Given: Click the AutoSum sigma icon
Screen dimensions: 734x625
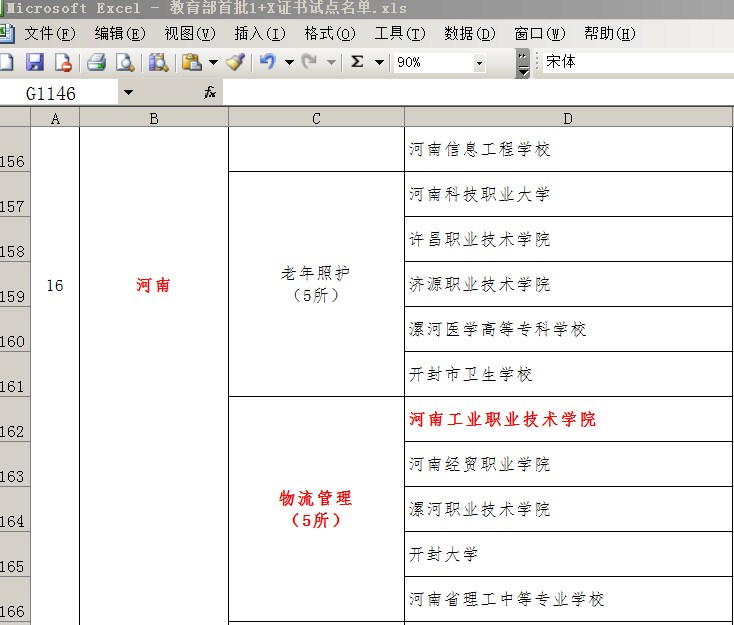Looking at the screenshot, I should (x=357, y=62).
